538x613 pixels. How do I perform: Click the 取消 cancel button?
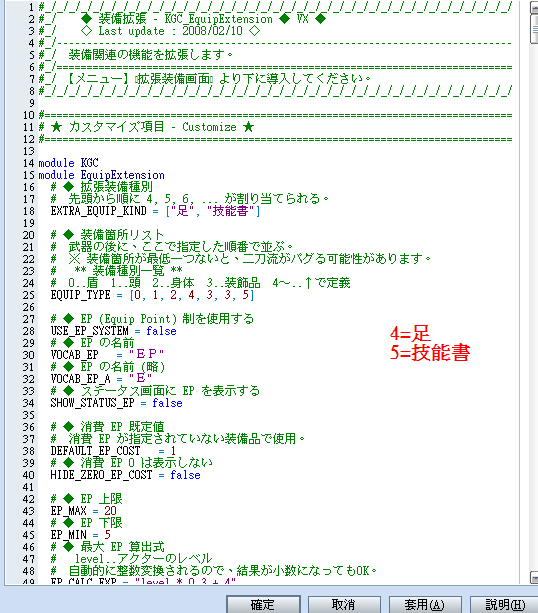pyautogui.click(x=344, y=604)
